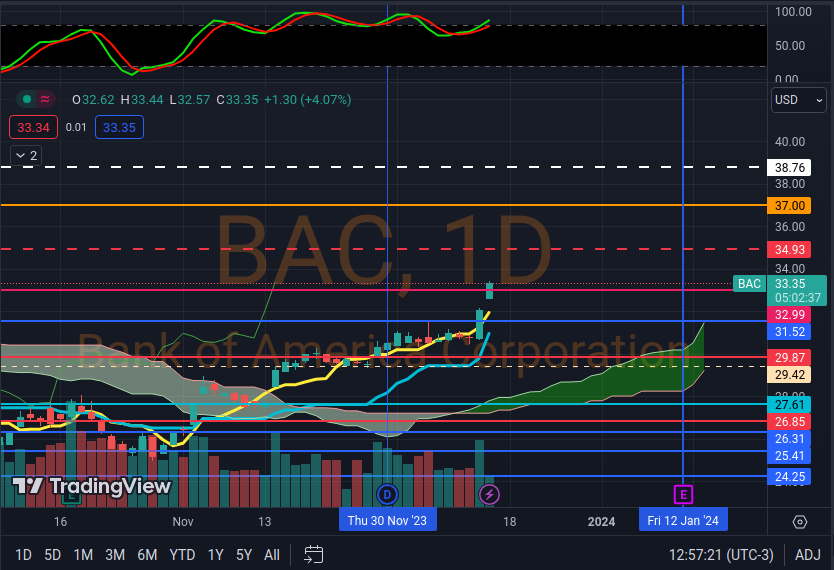This screenshot has height=570, width=834.
Task: Click the earnings E marker icon
Action: coord(683,494)
